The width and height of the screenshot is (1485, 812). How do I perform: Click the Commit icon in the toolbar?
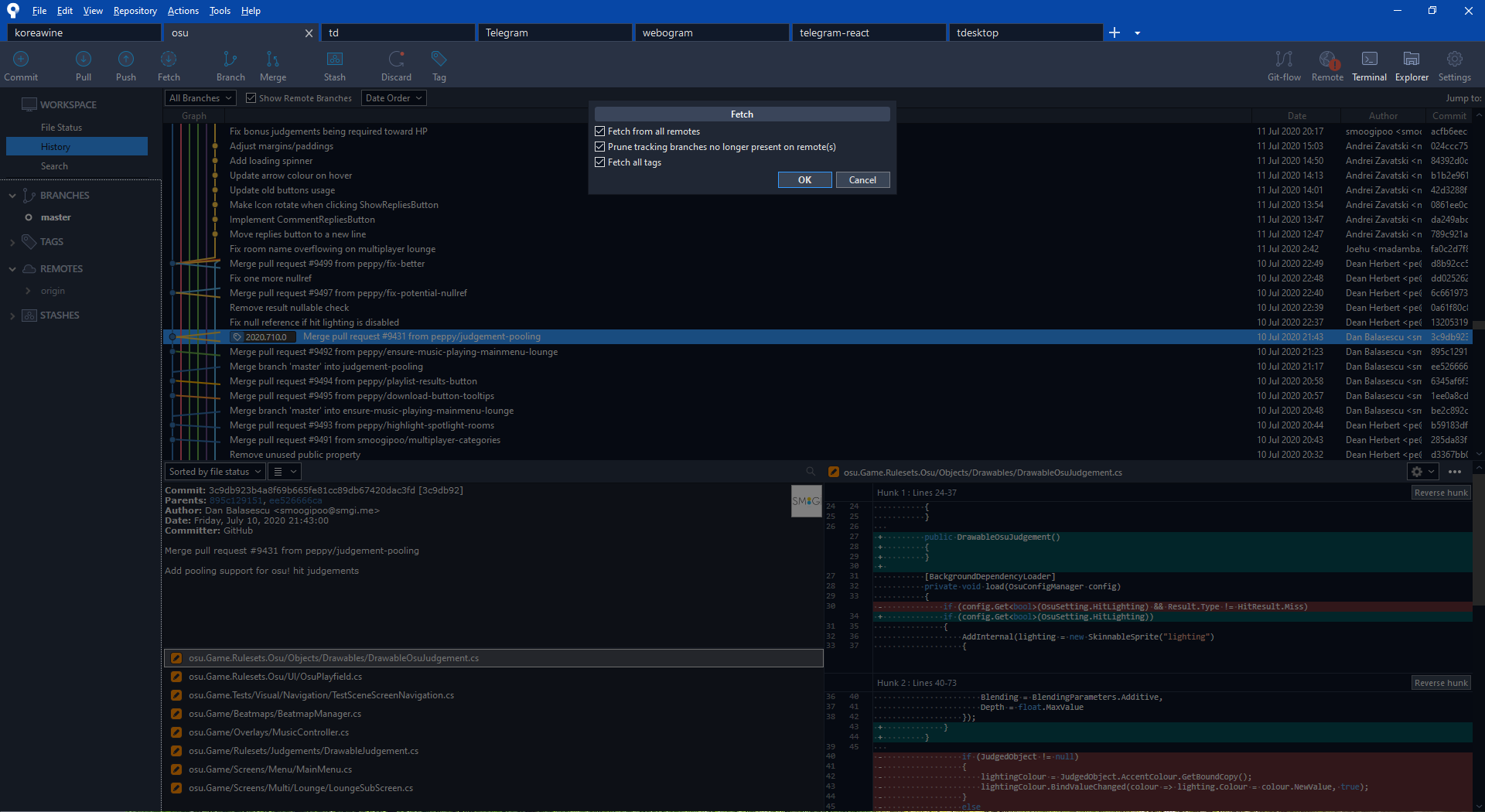(x=21, y=65)
